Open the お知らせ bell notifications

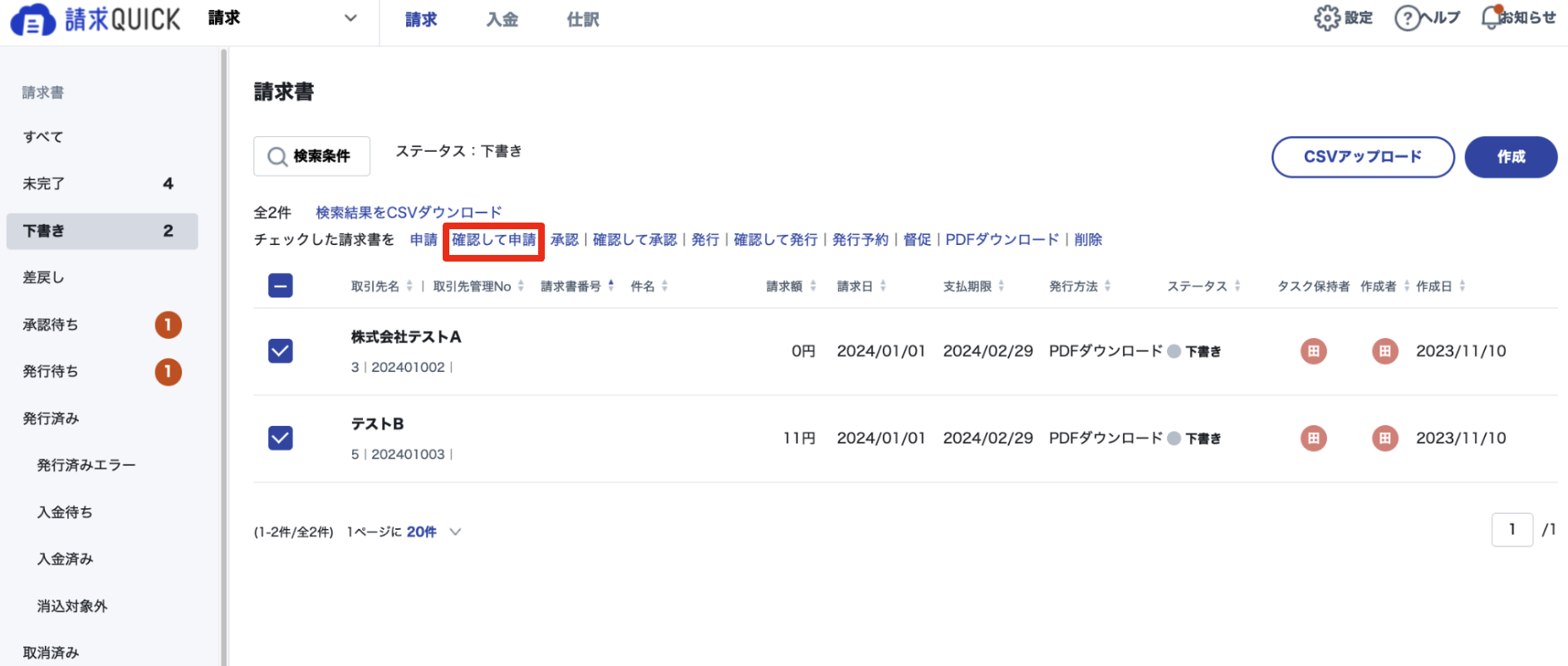pos(1492,17)
